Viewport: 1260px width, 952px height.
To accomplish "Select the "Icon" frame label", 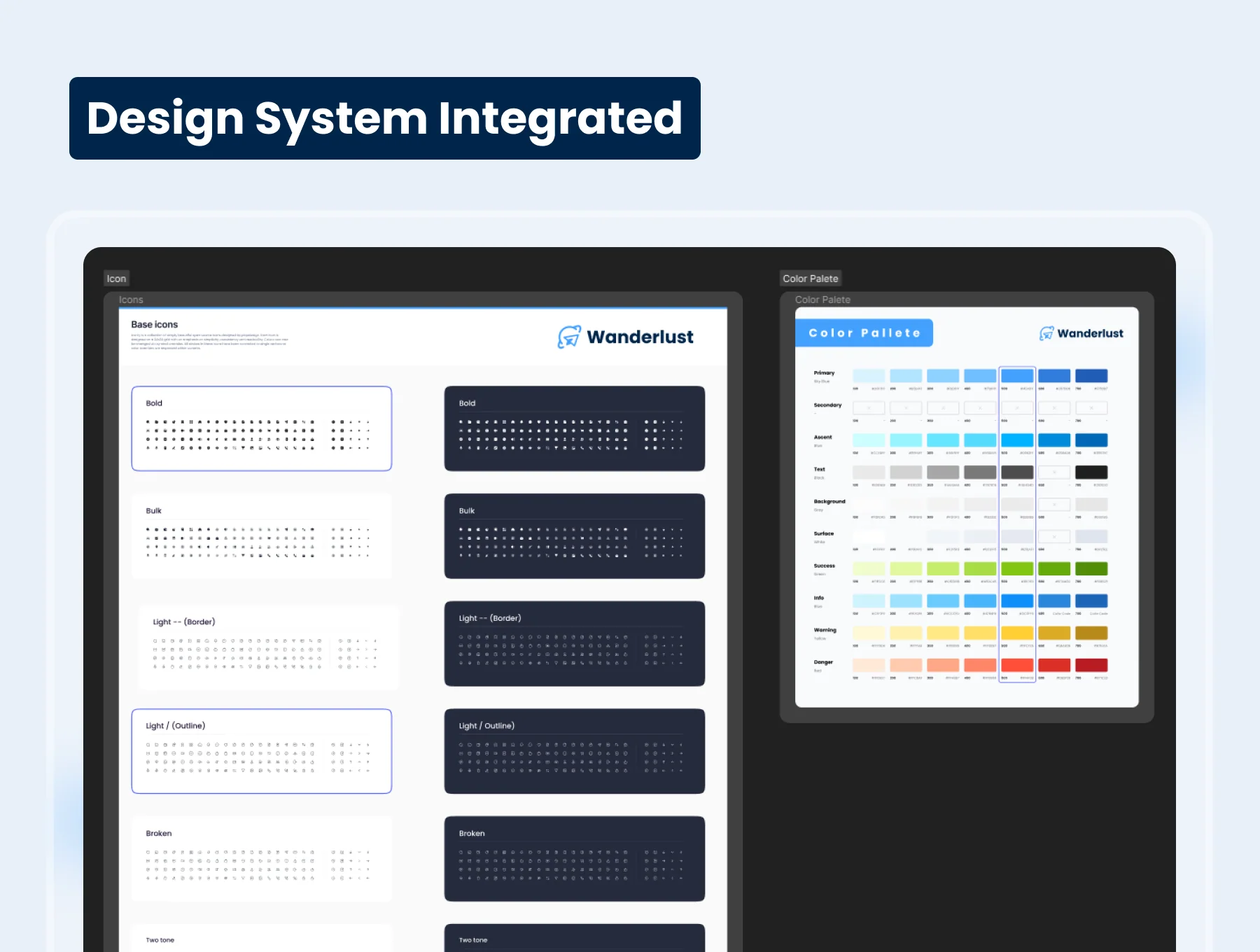I will click(x=116, y=279).
